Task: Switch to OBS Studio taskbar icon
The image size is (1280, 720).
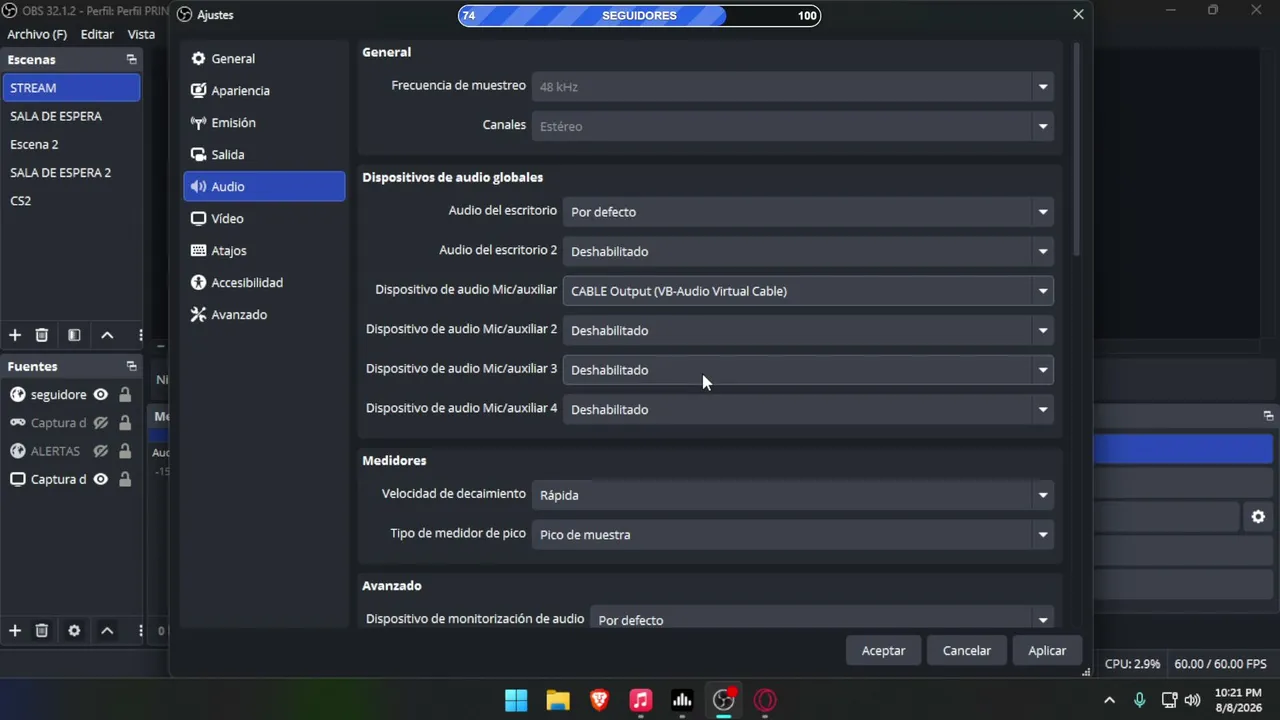Action: 724,700
